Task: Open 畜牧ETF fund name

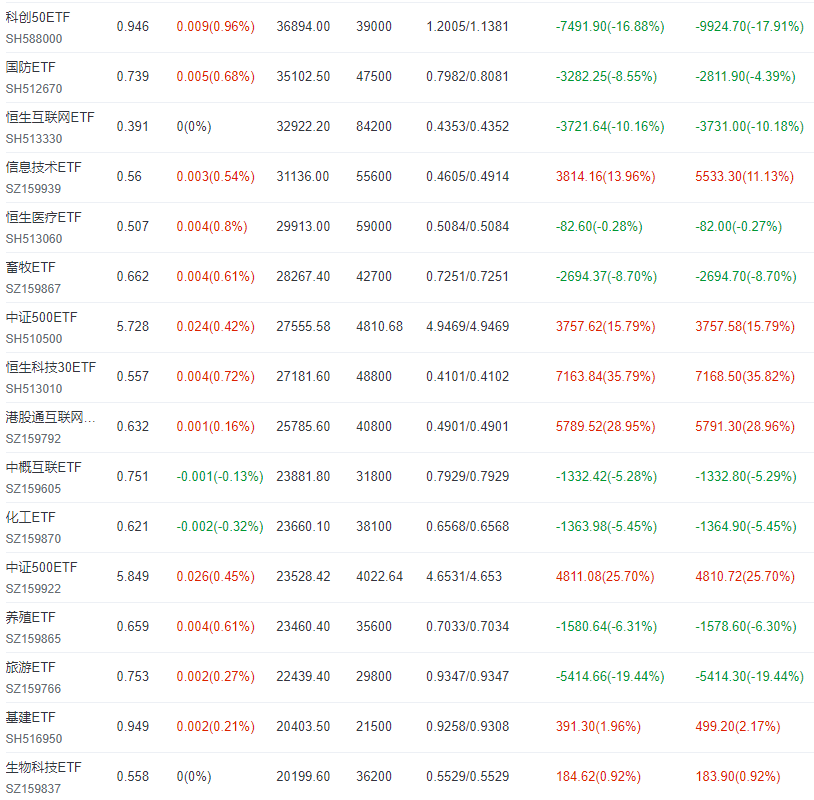Action: tap(30, 267)
